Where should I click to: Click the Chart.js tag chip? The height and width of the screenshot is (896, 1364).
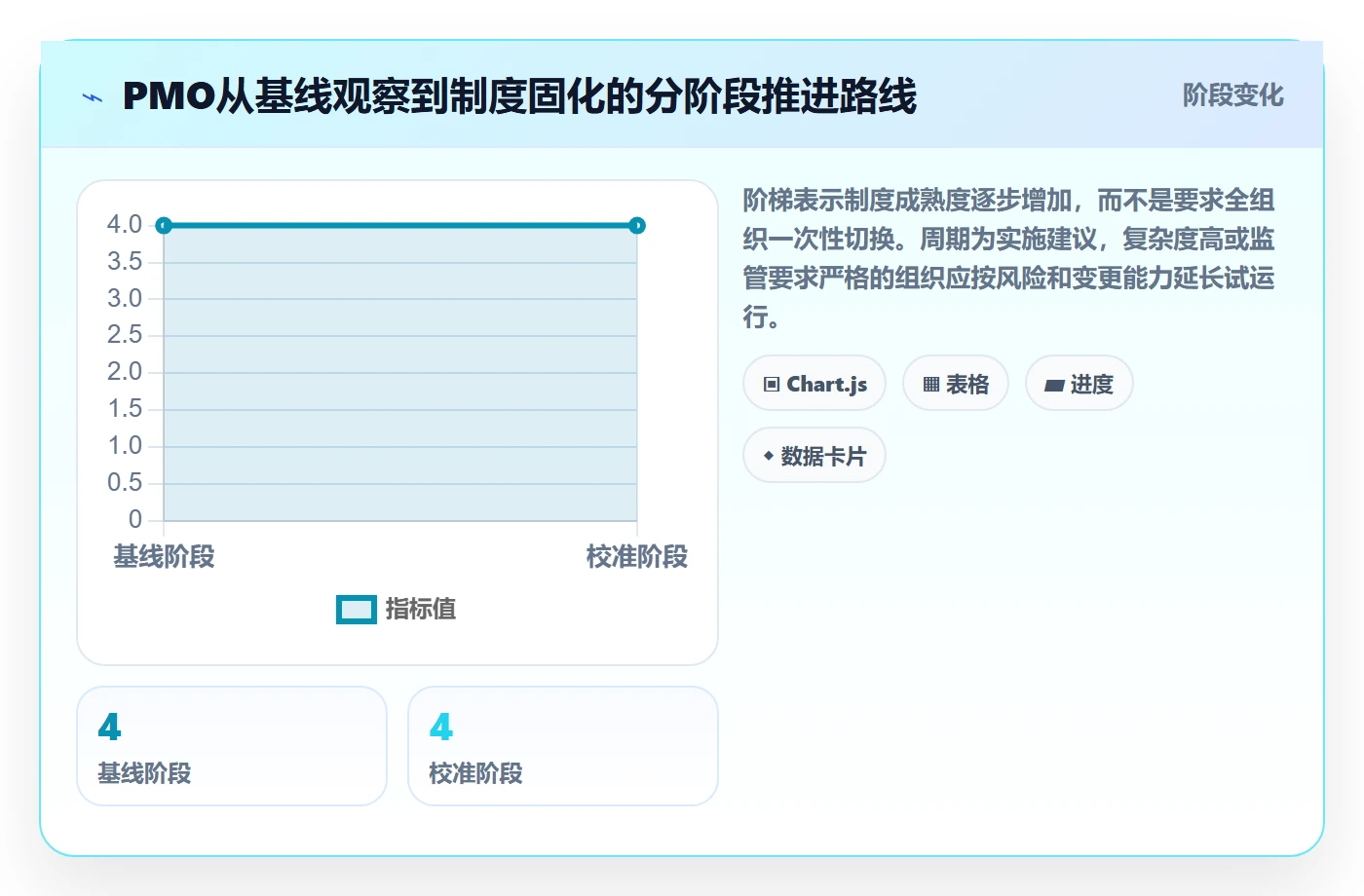[815, 384]
